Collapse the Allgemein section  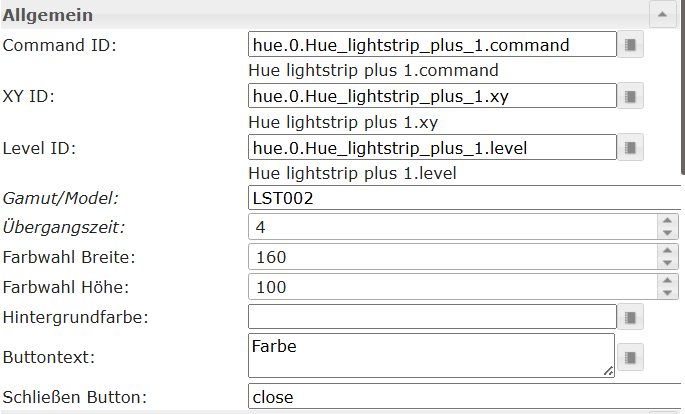click(662, 15)
